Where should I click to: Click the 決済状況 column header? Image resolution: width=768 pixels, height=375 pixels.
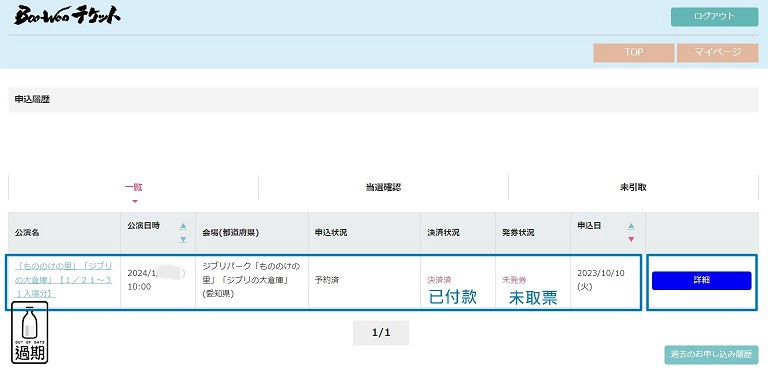458,233
